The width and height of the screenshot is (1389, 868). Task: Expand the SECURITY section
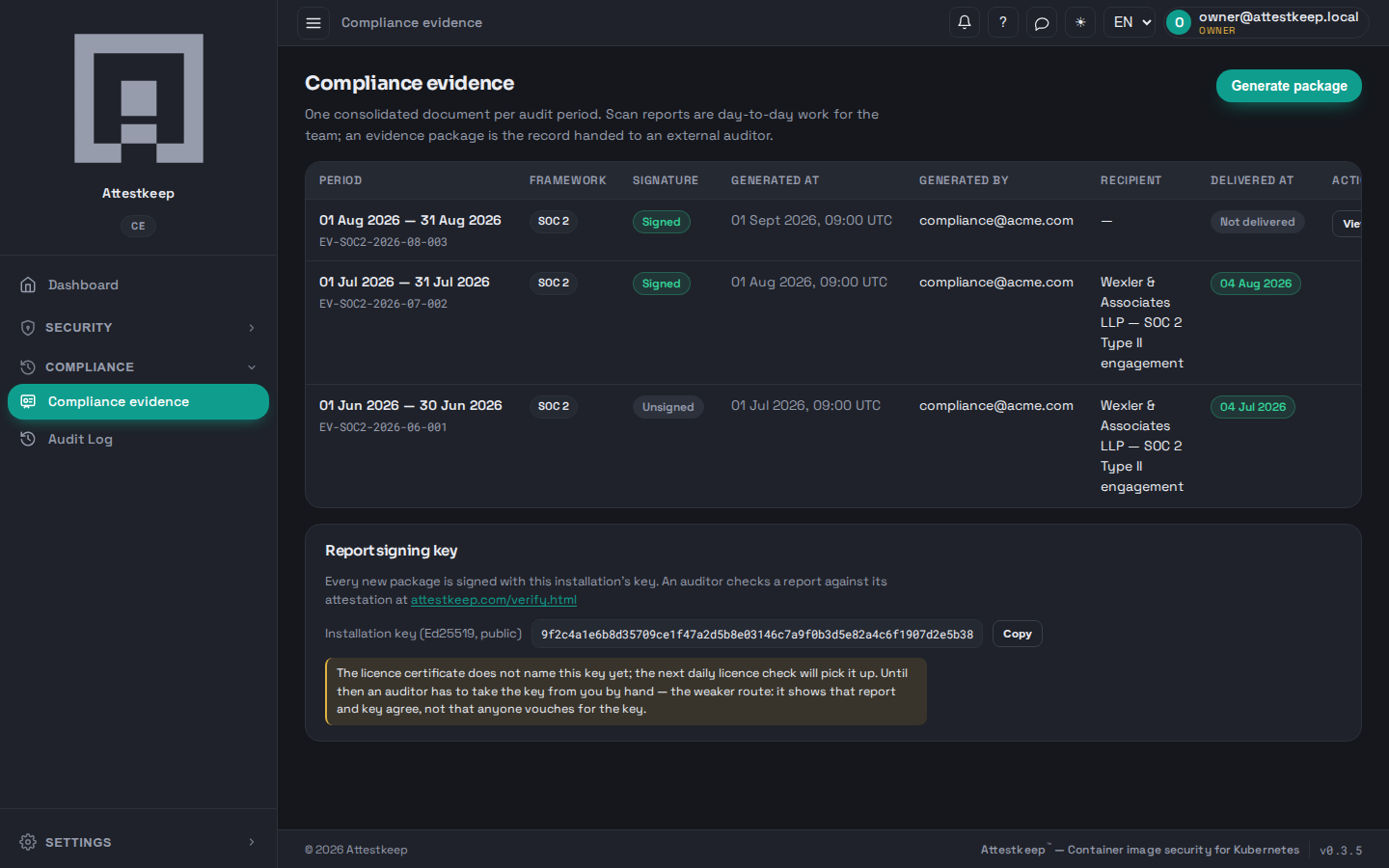pos(138,328)
